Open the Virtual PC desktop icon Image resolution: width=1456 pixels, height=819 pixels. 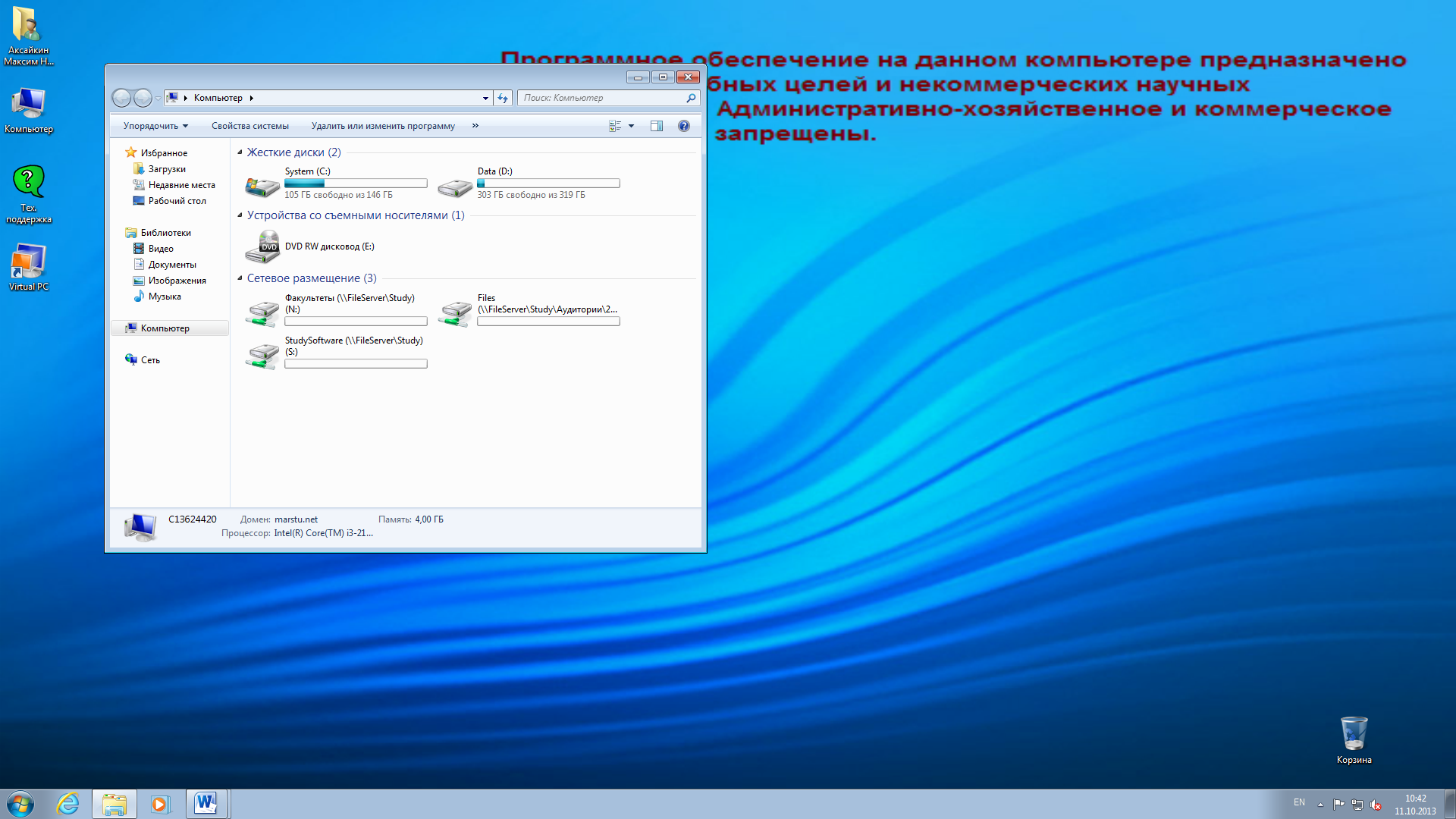point(29,262)
